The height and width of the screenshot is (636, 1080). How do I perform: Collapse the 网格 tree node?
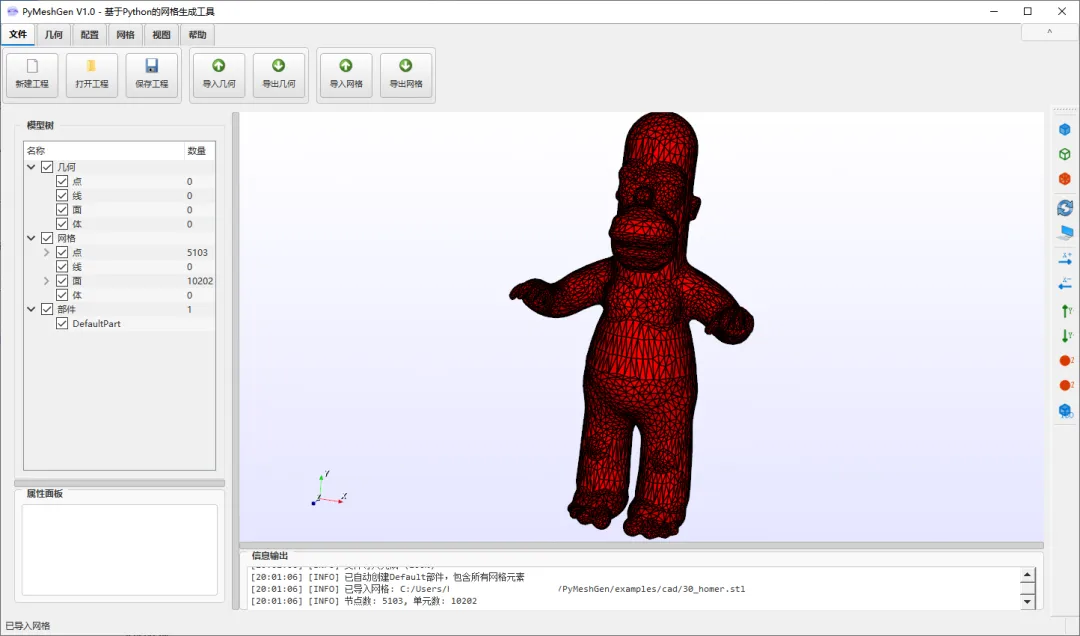(31, 238)
